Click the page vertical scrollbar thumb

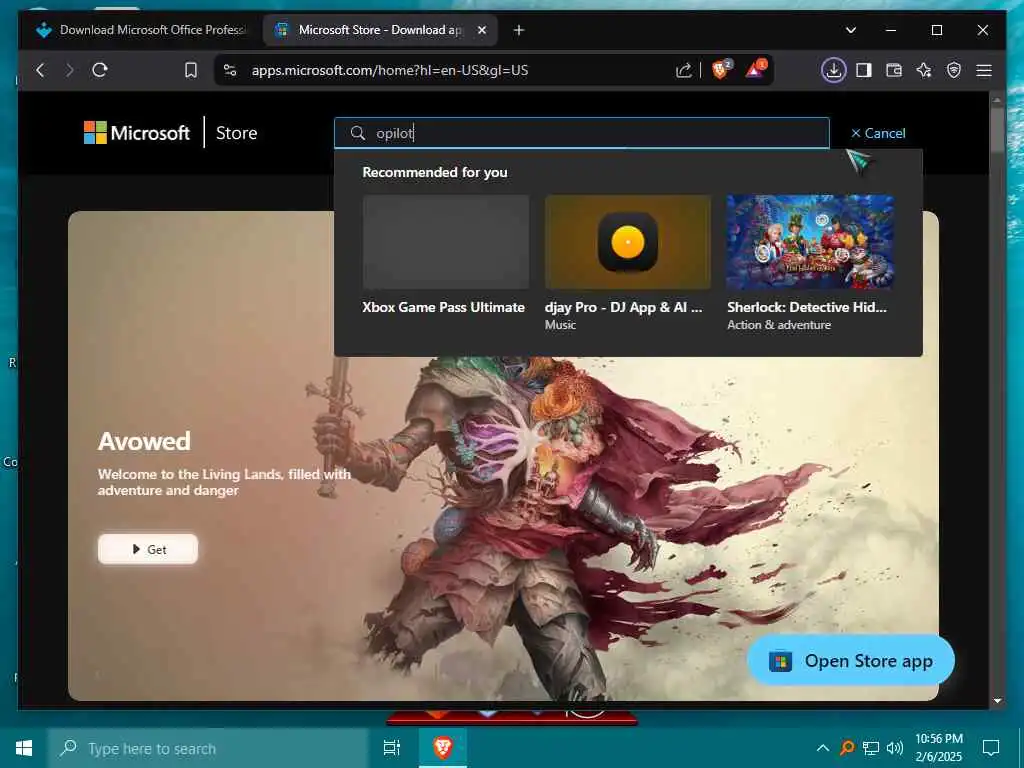point(997,129)
